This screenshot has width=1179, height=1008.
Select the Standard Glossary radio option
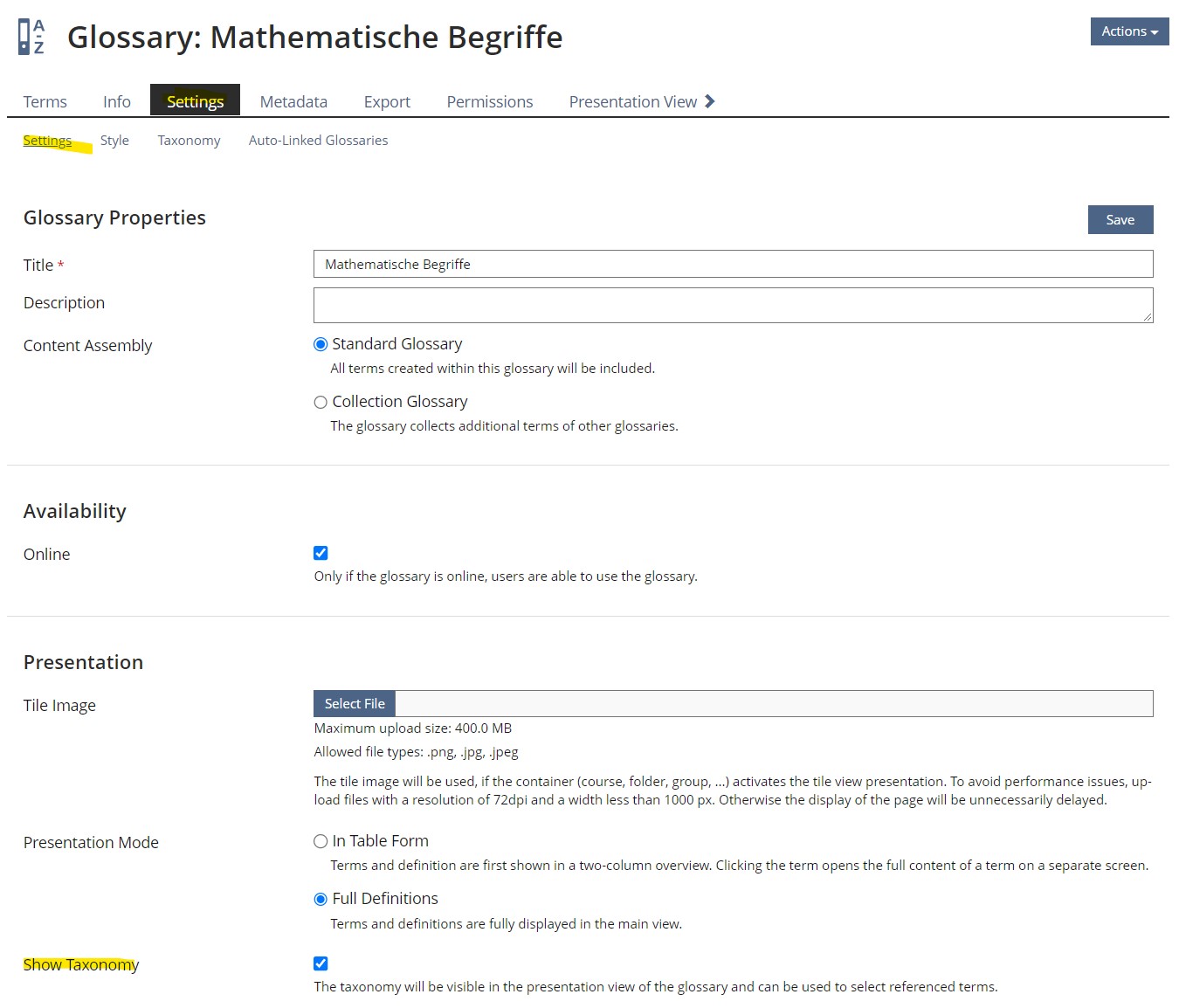click(x=321, y=344)
